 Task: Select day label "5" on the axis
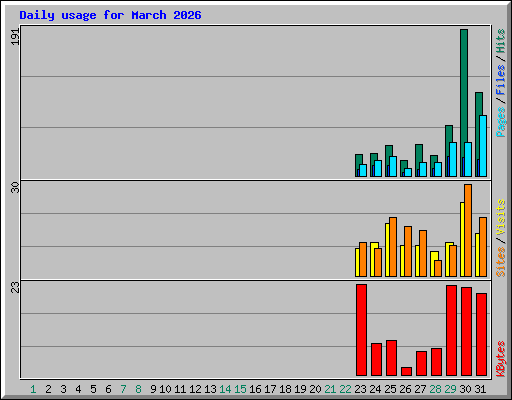[x=93, y=389]
